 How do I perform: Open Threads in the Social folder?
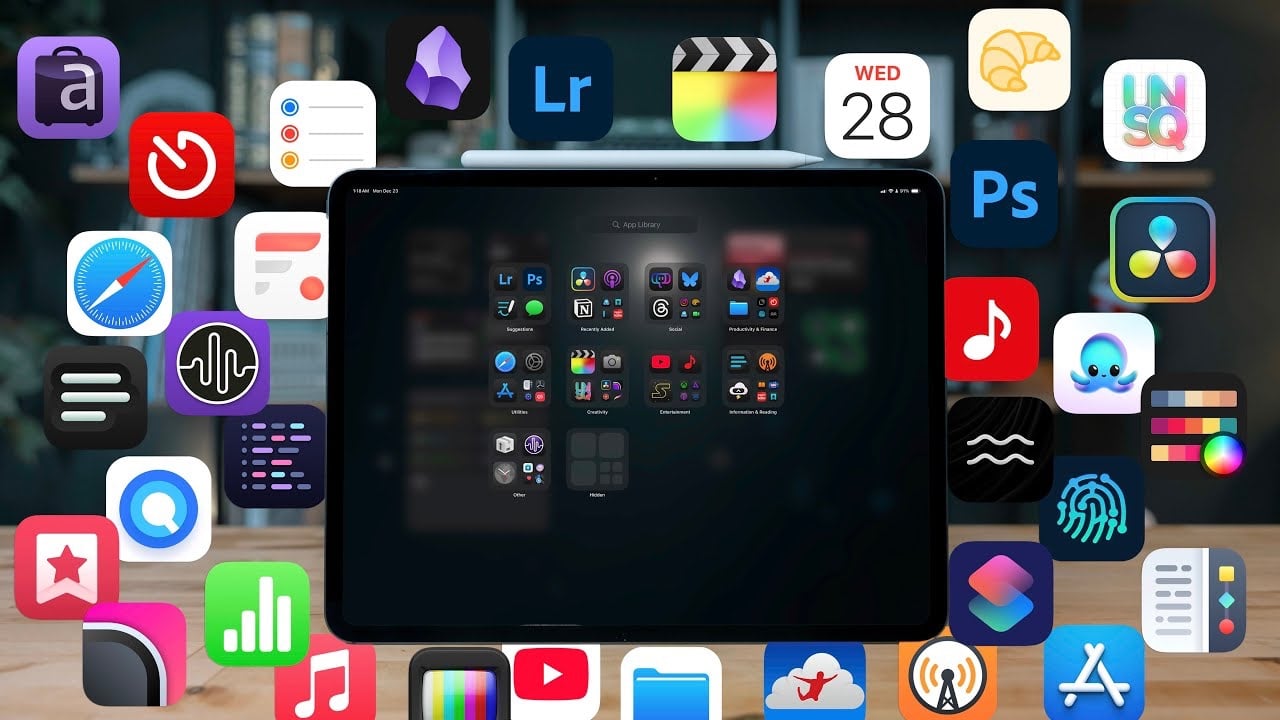660,308
